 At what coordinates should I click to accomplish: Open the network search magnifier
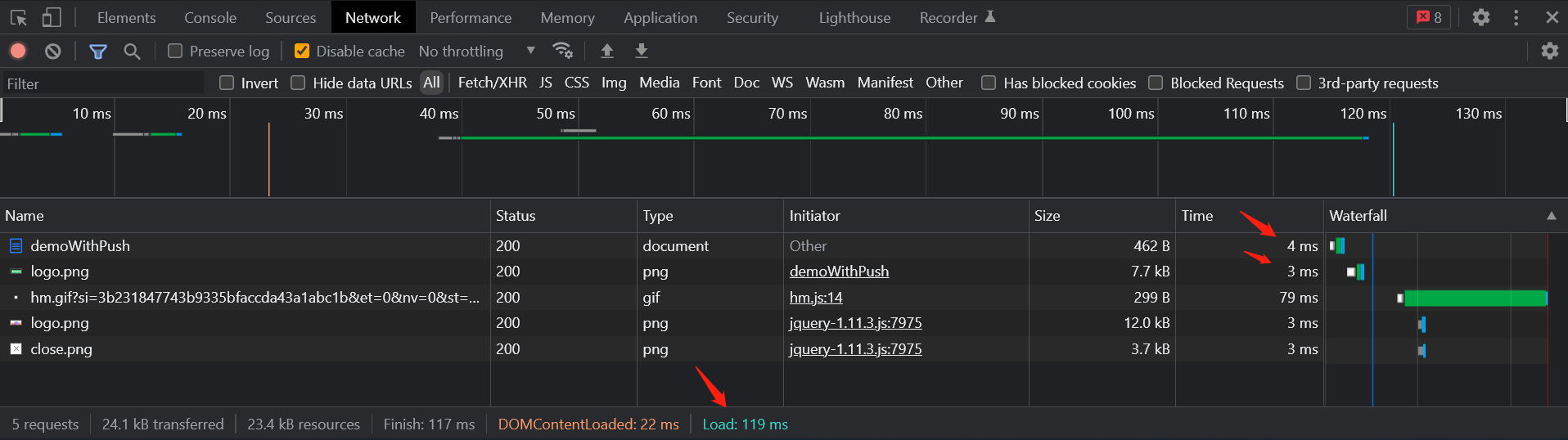[132, 52]
